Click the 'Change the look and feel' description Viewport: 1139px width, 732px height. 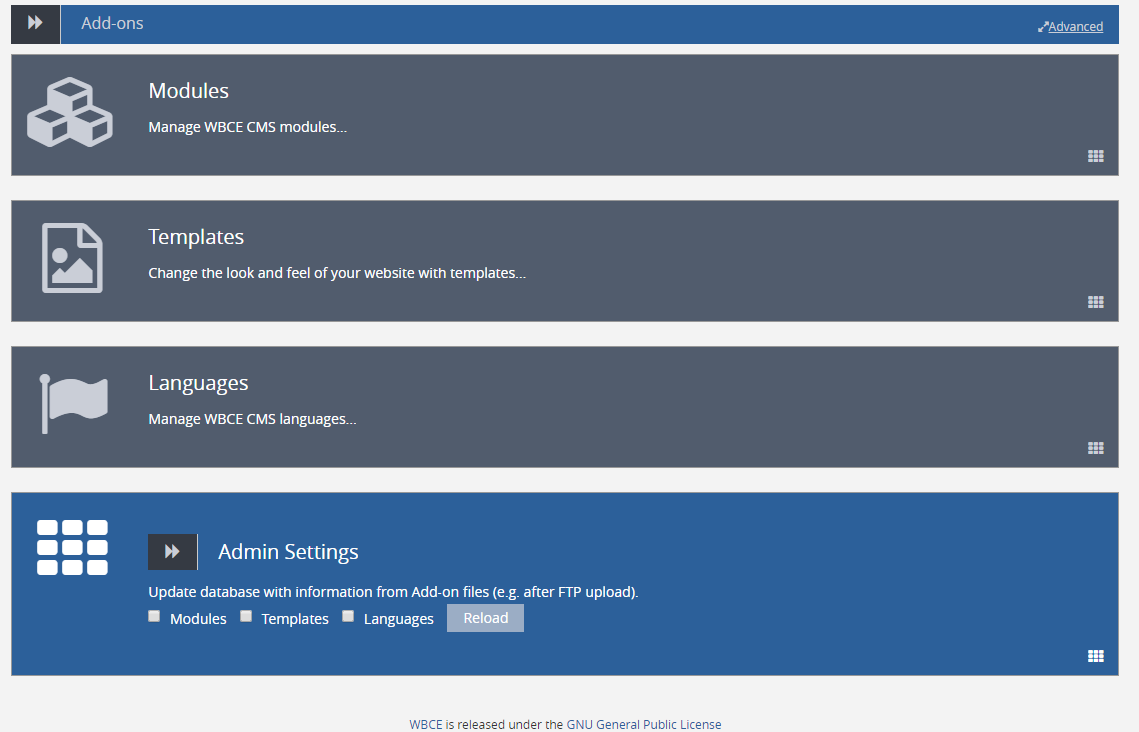[337, 273]
